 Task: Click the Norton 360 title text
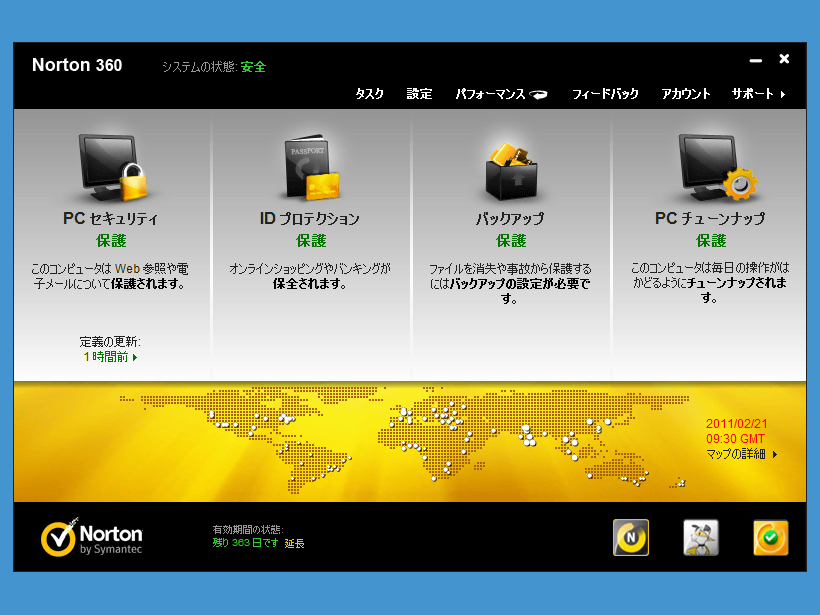(77, 65)
